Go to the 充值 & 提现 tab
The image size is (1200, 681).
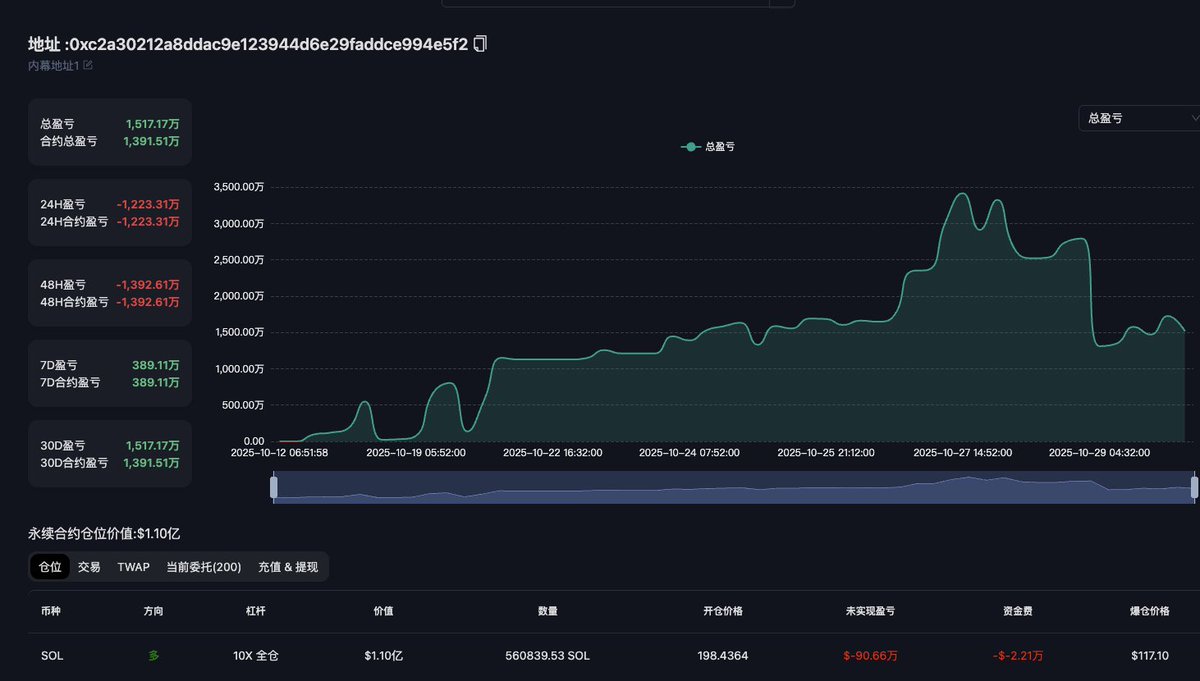[x=288, y=567]
